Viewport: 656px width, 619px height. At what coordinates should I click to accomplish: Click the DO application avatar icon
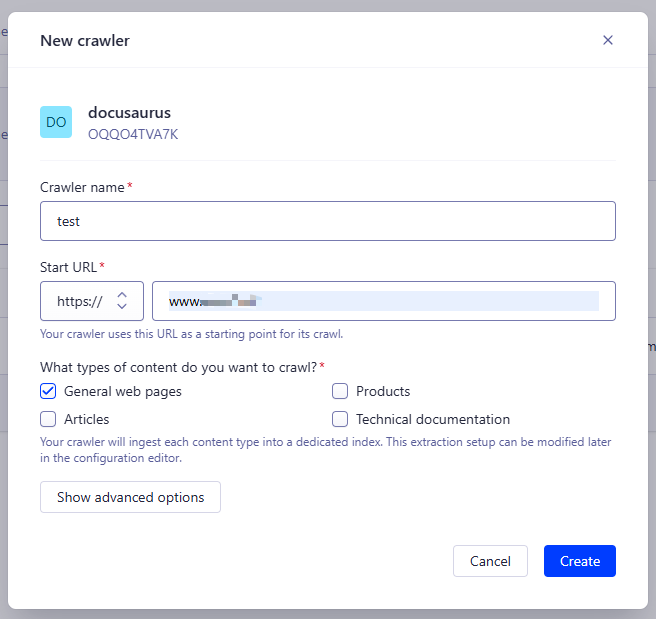pos(56,122)
